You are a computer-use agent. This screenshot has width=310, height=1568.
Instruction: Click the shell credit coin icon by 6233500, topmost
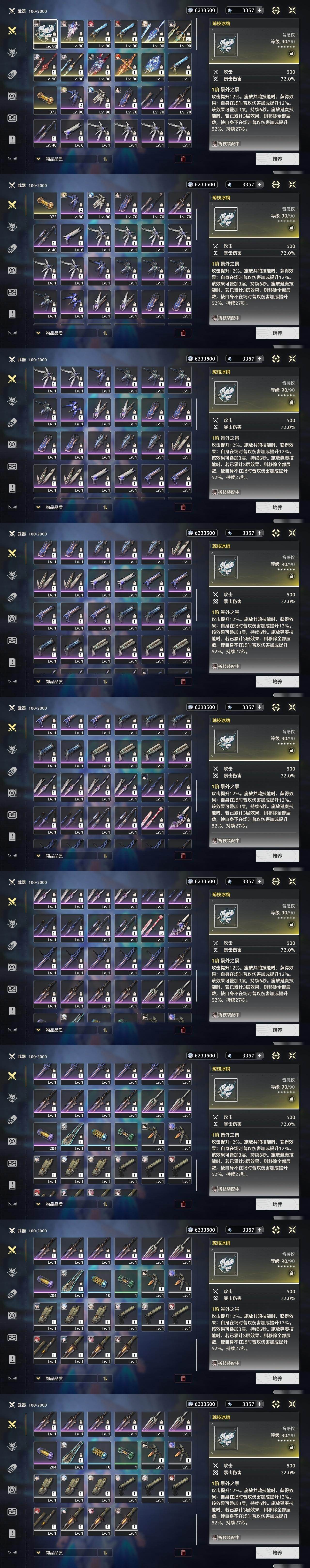[191, 10]
